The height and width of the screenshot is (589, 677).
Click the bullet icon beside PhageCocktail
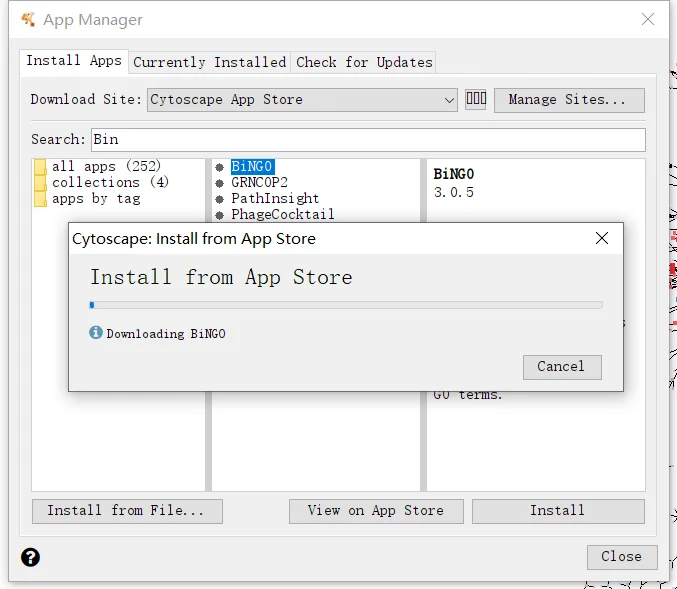click(220, 215)
